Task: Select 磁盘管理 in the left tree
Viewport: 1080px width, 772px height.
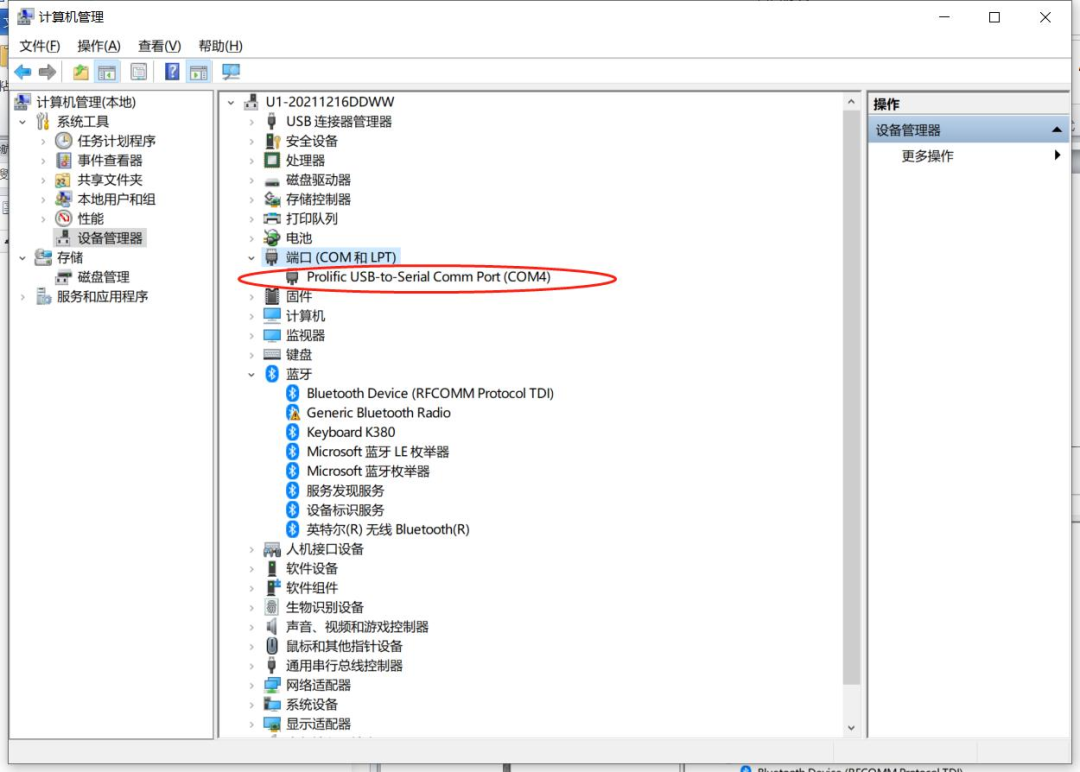Action: tap(103, 277)
